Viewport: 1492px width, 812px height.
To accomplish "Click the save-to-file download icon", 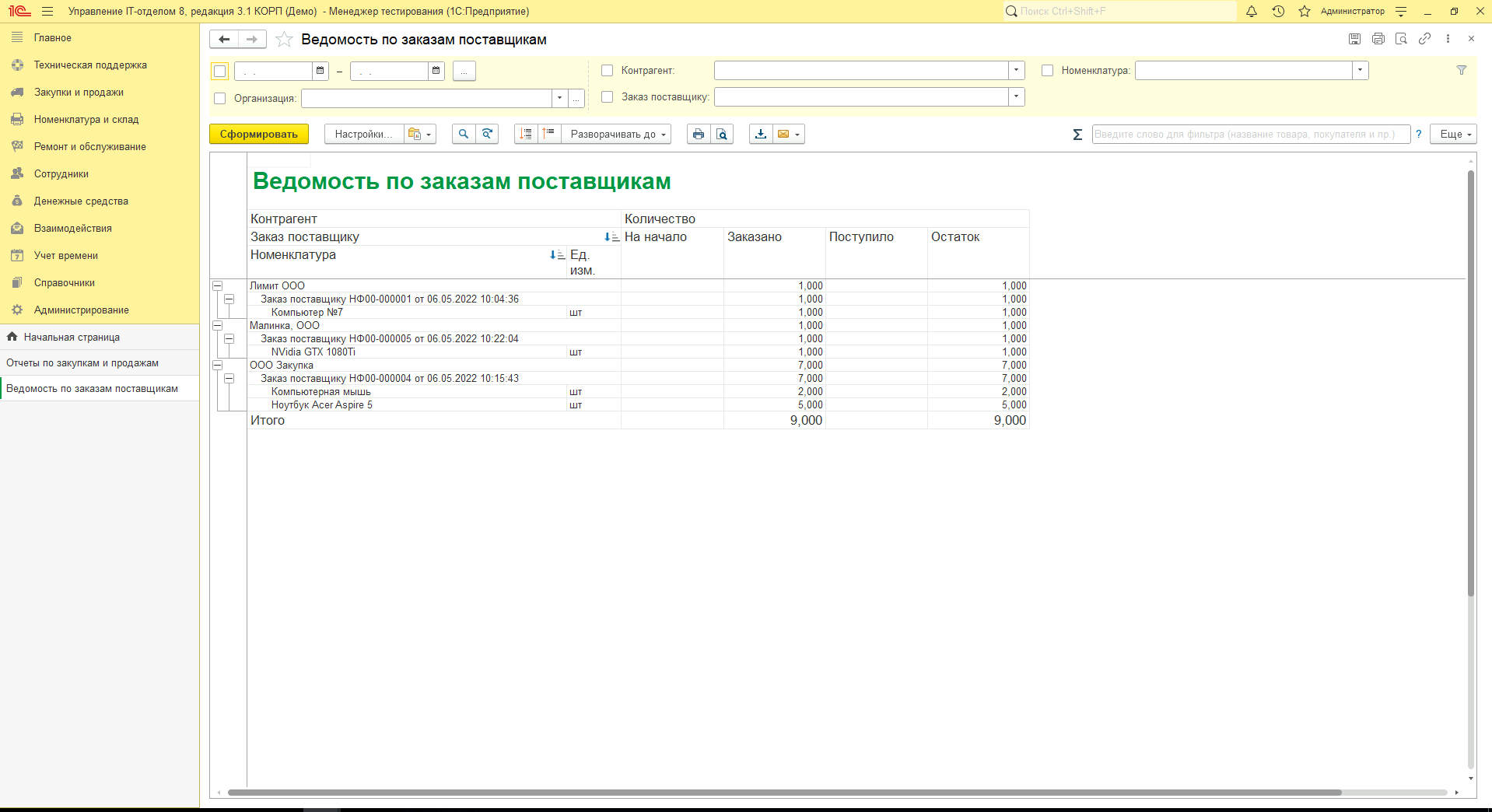I will (761, 135).
